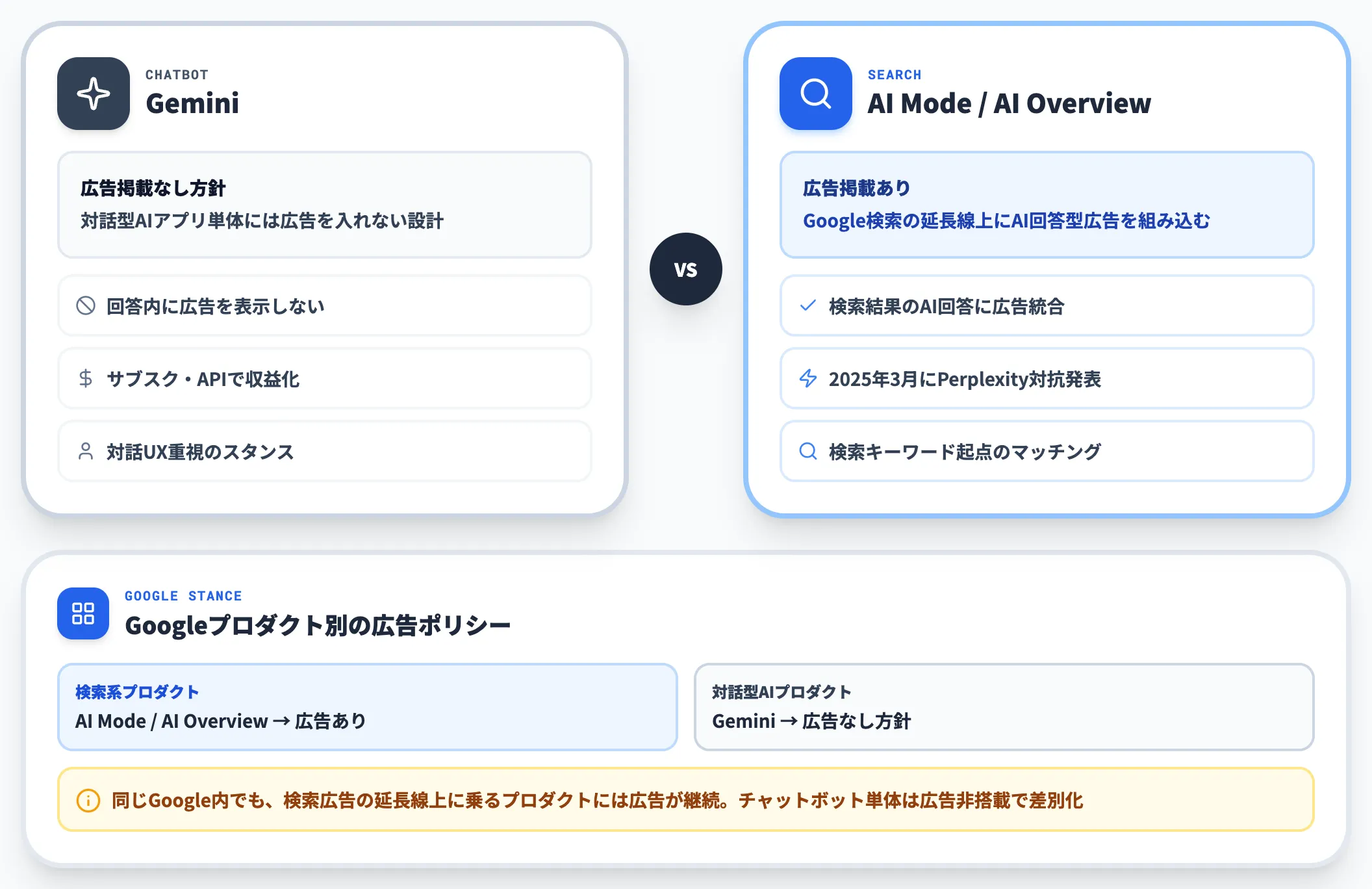Click the Googleプロダクト別の広告ポリシー heading
This screenshot has width=1372, height=889.
[x=318, y=625]
